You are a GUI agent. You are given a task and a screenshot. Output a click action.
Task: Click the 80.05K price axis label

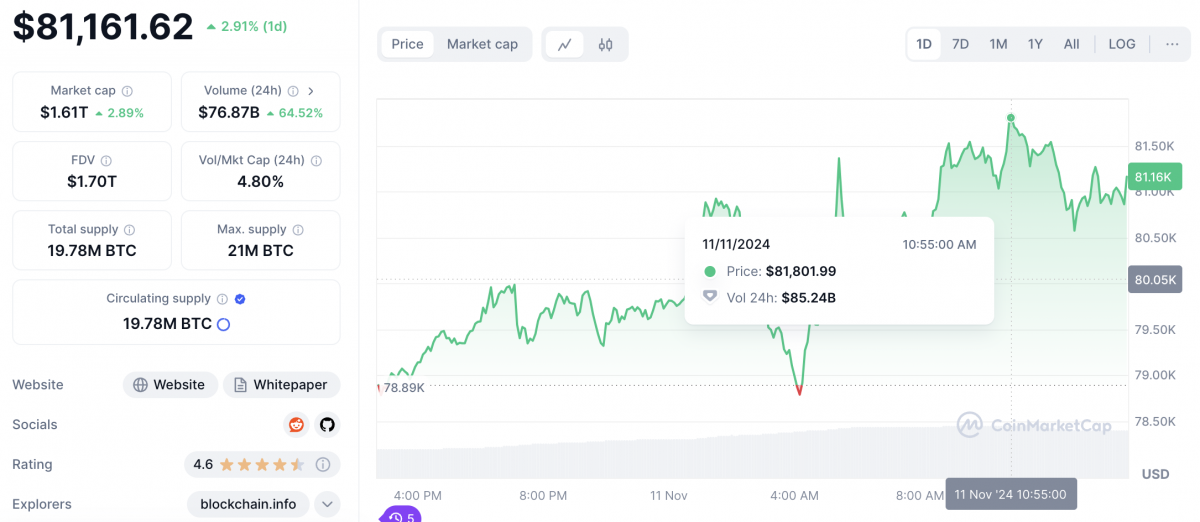click(x=1154, y=279)
